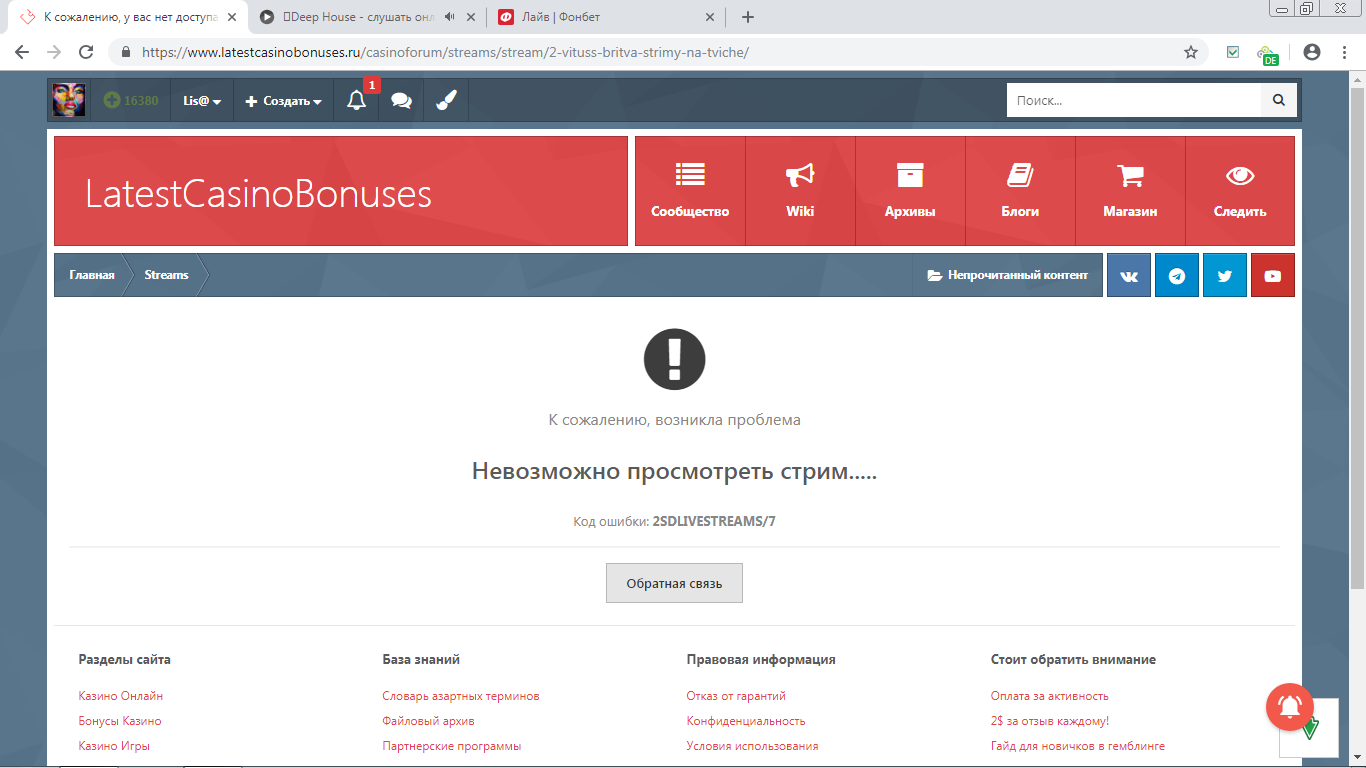1366x768 pixels.
Task: Click the paintbrush theme customizer icon
Action: (x=446, y=101)
